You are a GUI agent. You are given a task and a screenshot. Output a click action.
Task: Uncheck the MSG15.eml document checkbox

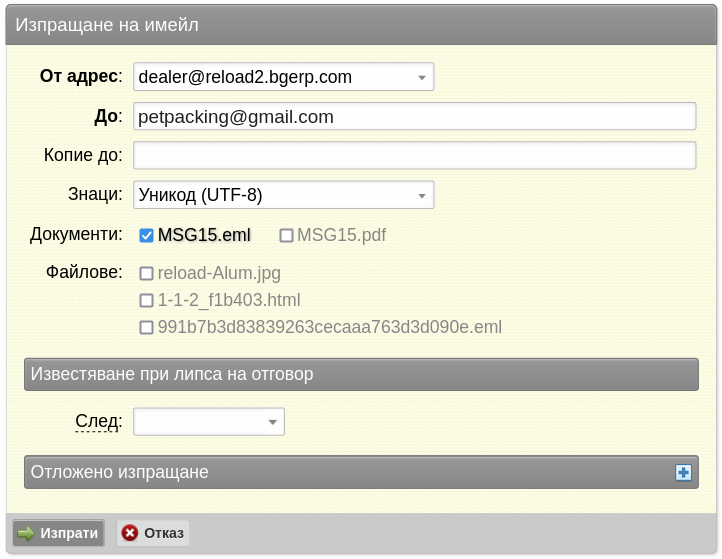click(x=146, y=236)
